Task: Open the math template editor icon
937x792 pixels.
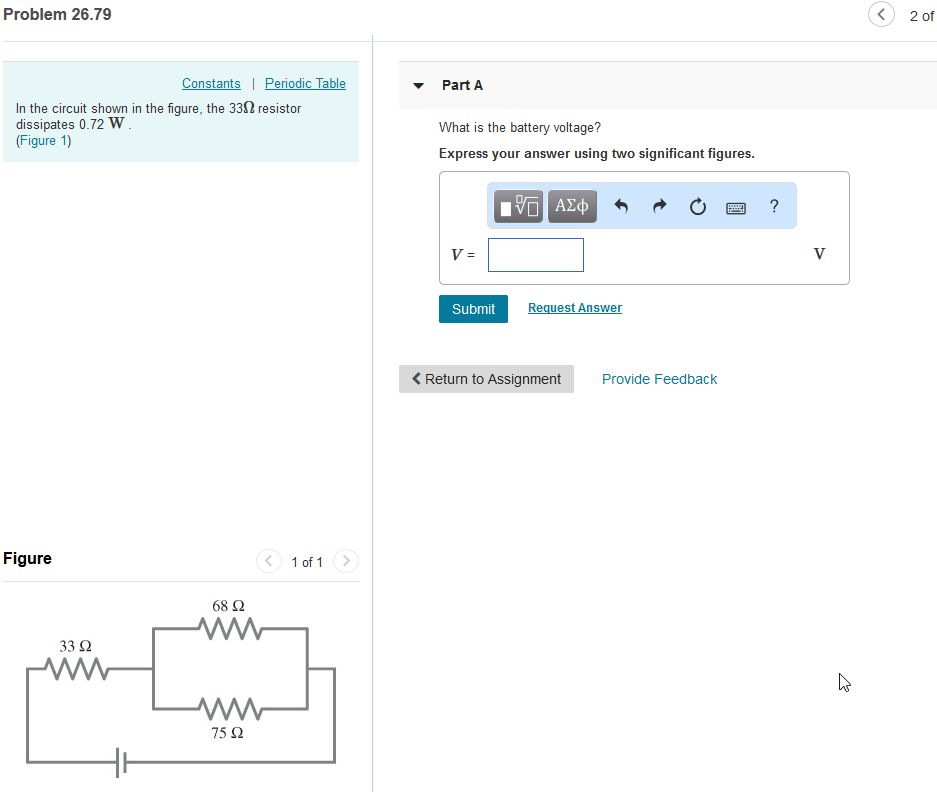Action: tap(515, 206)
